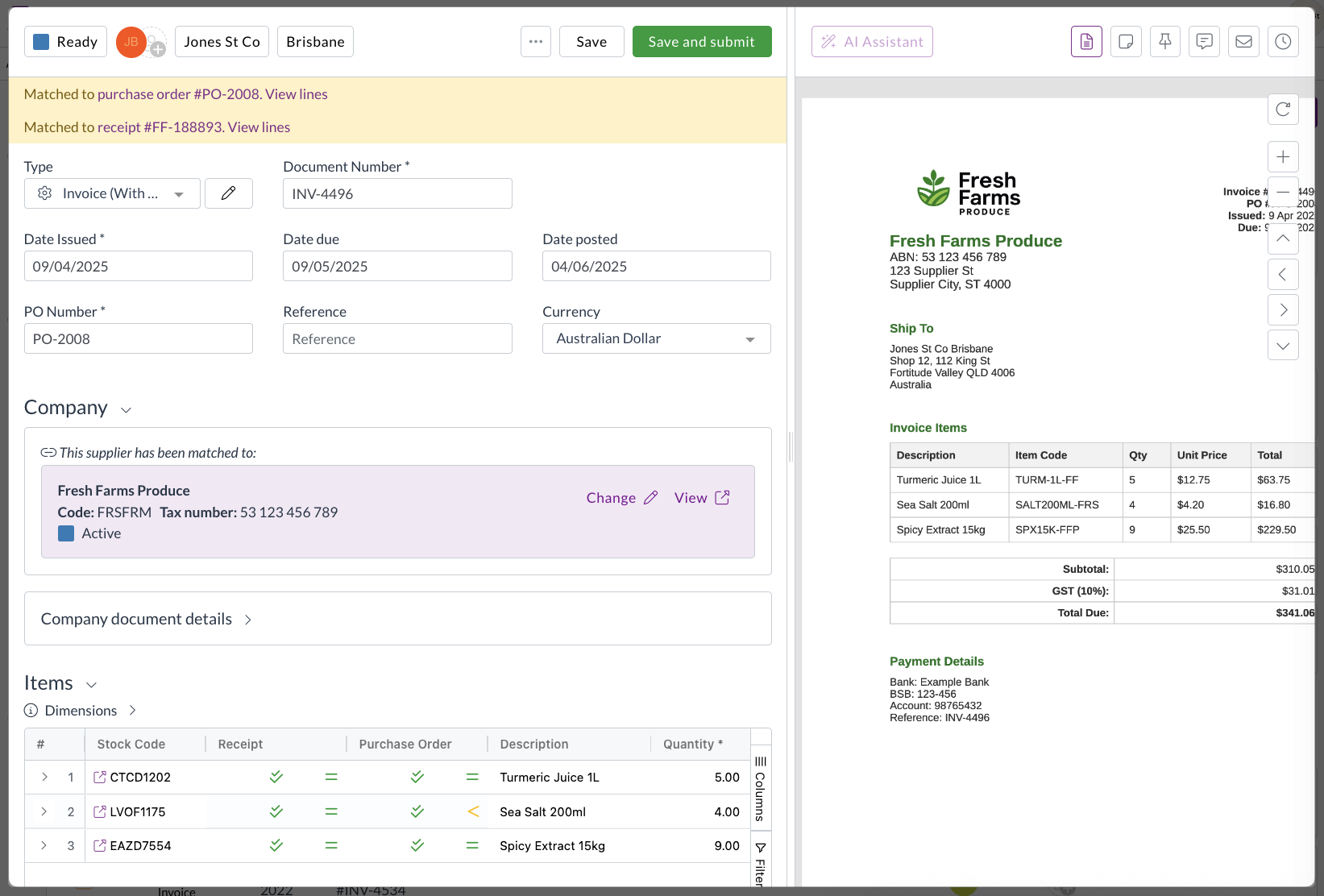Open EAZD7554 stock code link icon
This screenshot has height=896, width=1324.
(x=100, y=846)
